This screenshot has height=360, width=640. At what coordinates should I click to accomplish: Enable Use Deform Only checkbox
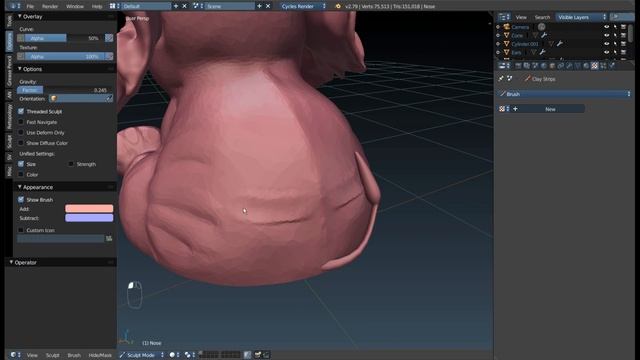click(21, 132)
